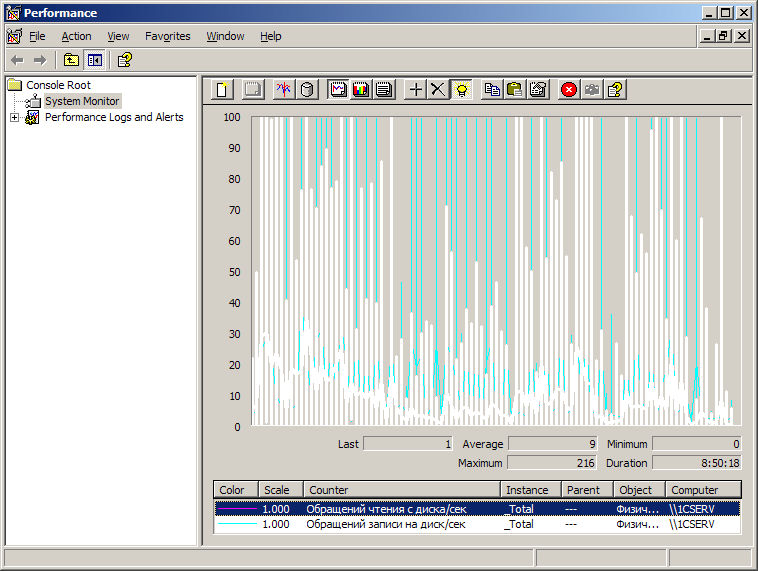
Task: Select the Console Root tree node
Action: coord(58,85)
